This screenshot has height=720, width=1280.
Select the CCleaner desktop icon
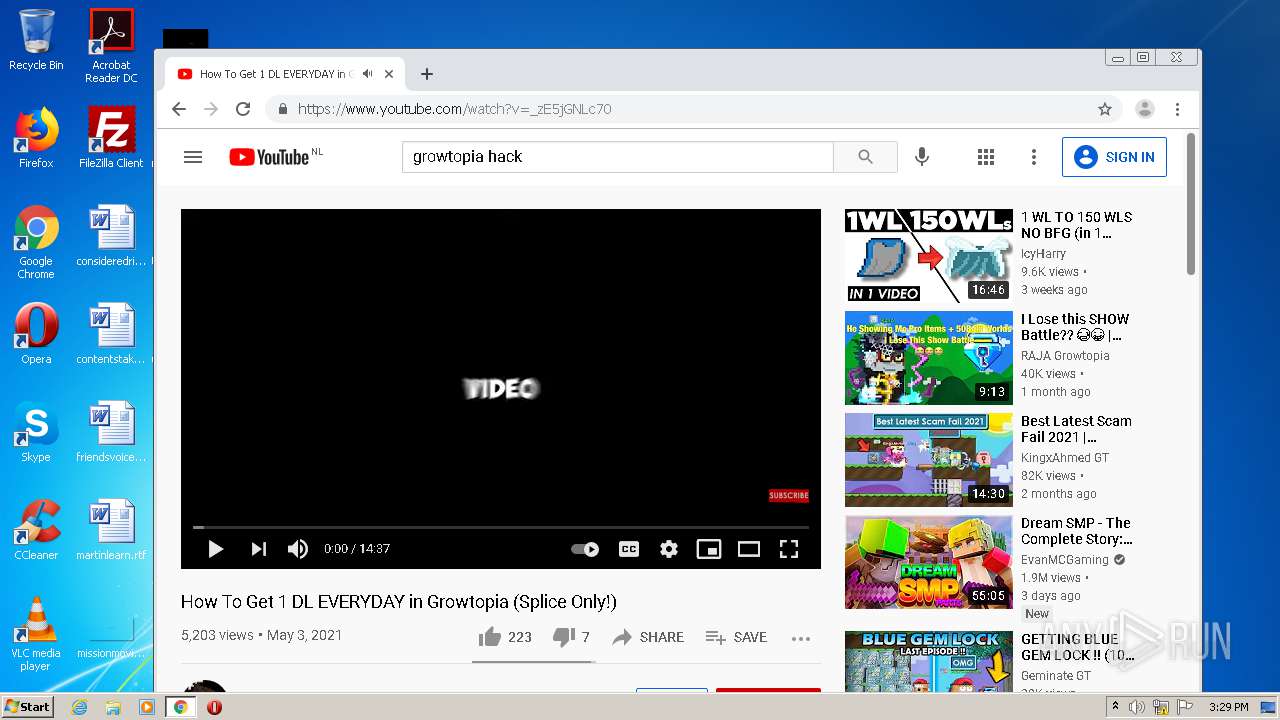coord(36,530)
